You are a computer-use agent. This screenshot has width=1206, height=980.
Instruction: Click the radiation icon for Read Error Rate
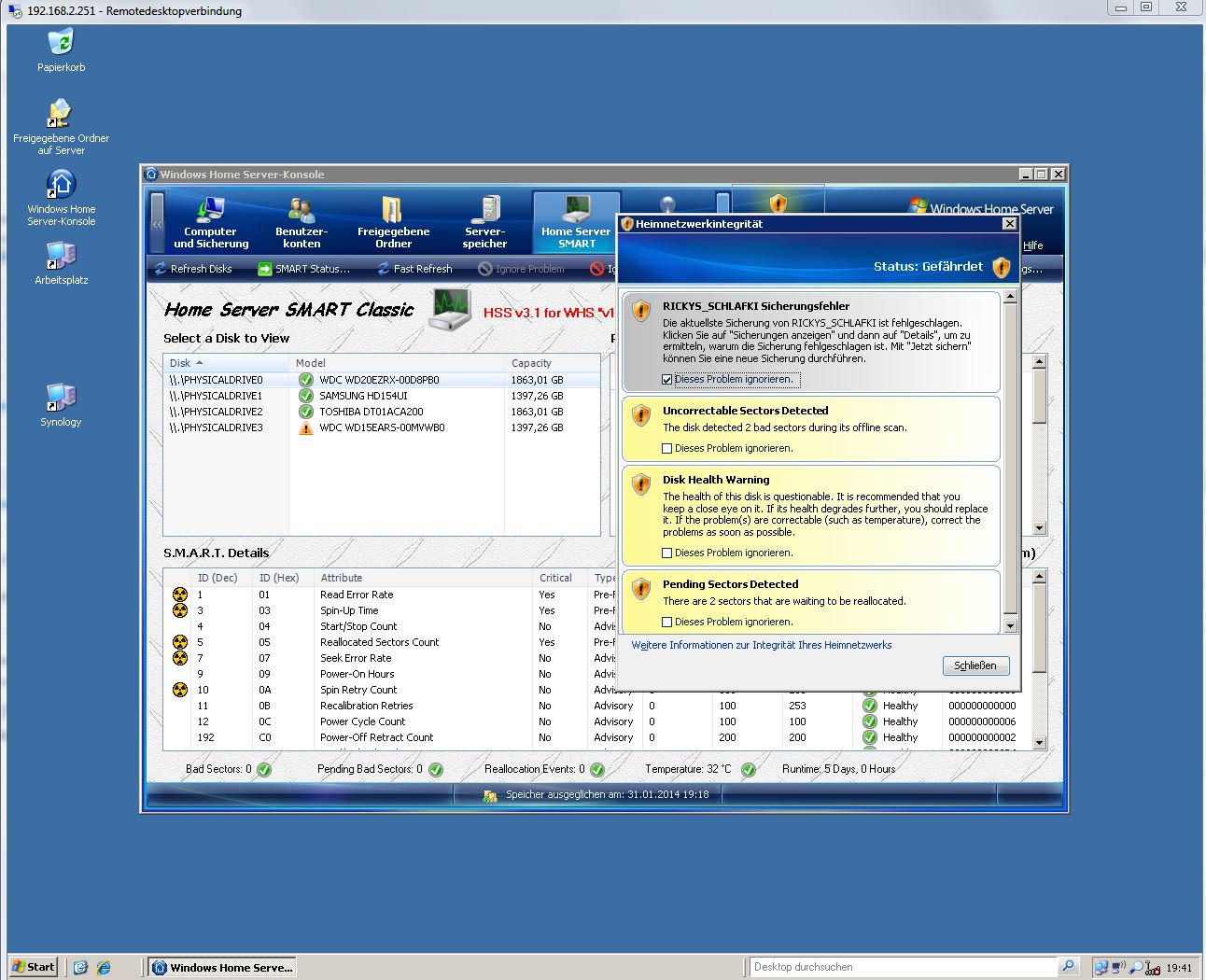tap(180, 595)
